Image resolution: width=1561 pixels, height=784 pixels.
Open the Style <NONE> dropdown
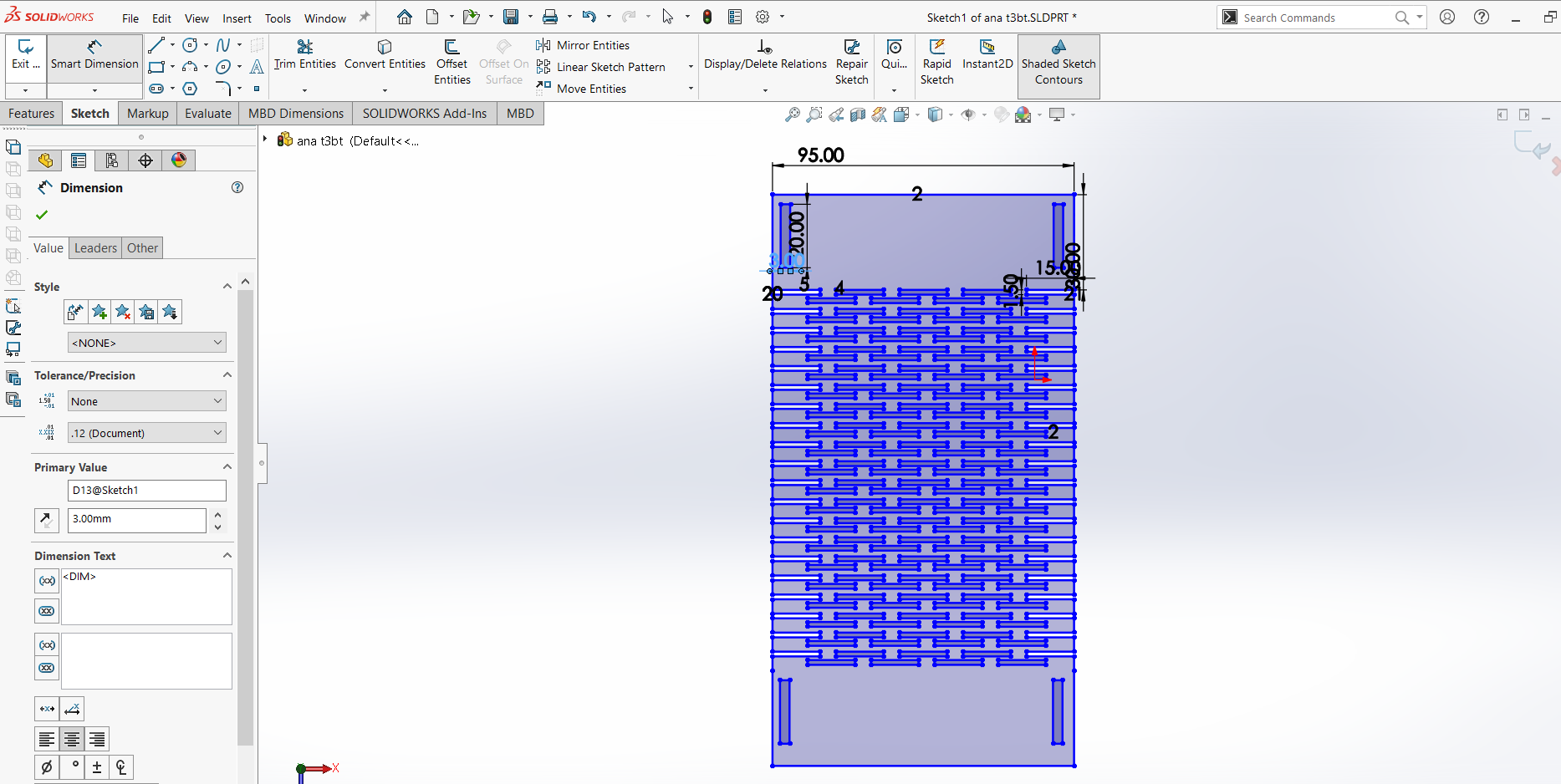click(x=146, y=343)
